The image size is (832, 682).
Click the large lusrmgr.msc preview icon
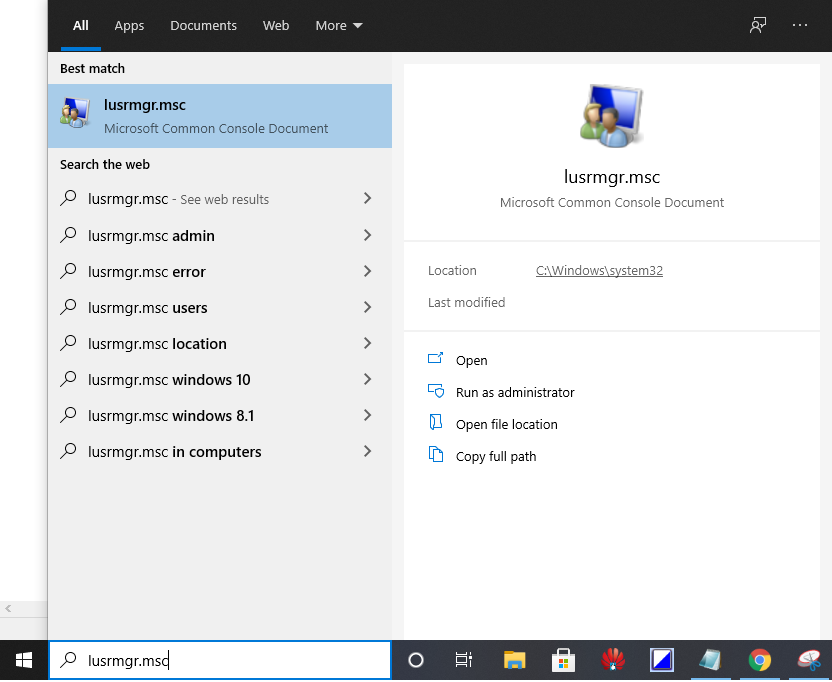point(611,115)
